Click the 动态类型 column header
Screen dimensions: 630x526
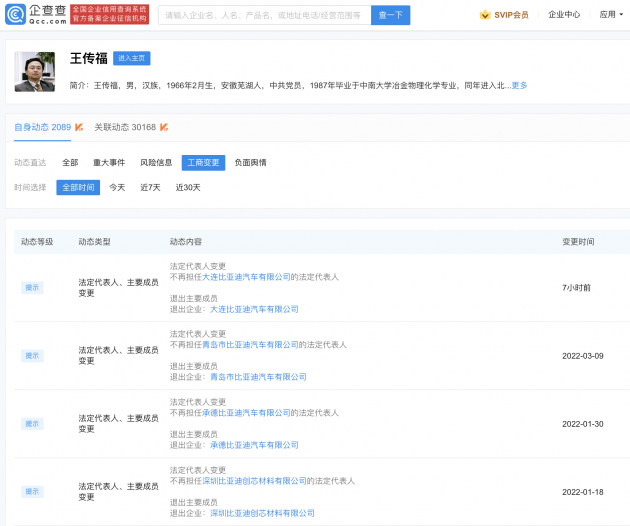pyautogui.click(x=94, y=242)
